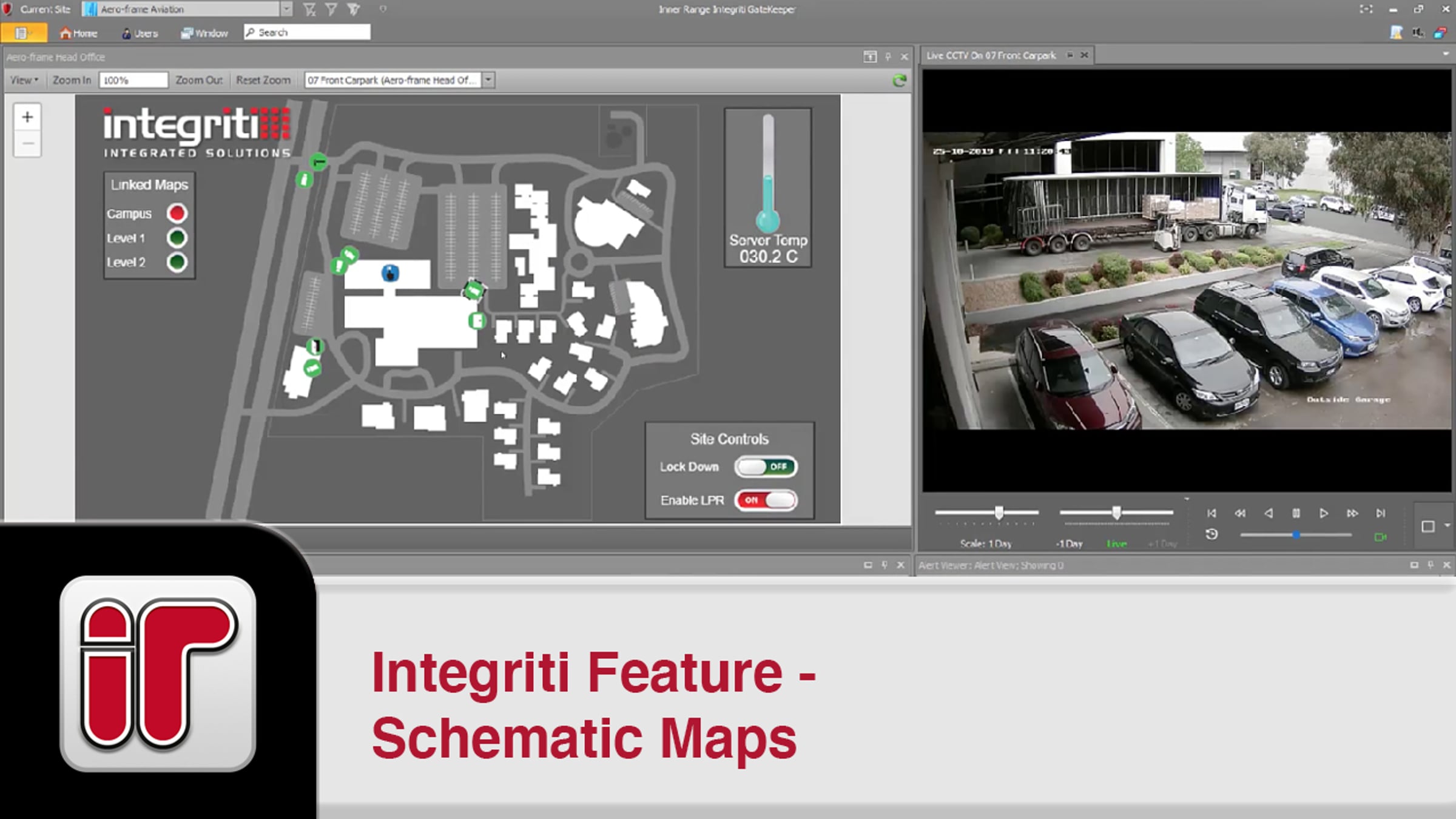Click the Search input field
The image size is (1456, 819).
[307, 32]
